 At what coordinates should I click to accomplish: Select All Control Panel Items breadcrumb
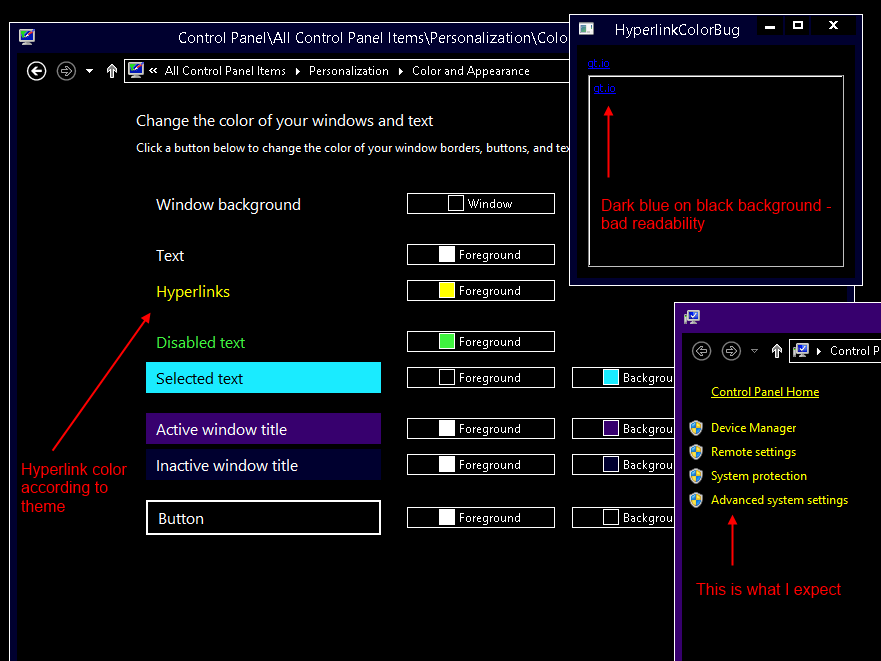point(225,71)
